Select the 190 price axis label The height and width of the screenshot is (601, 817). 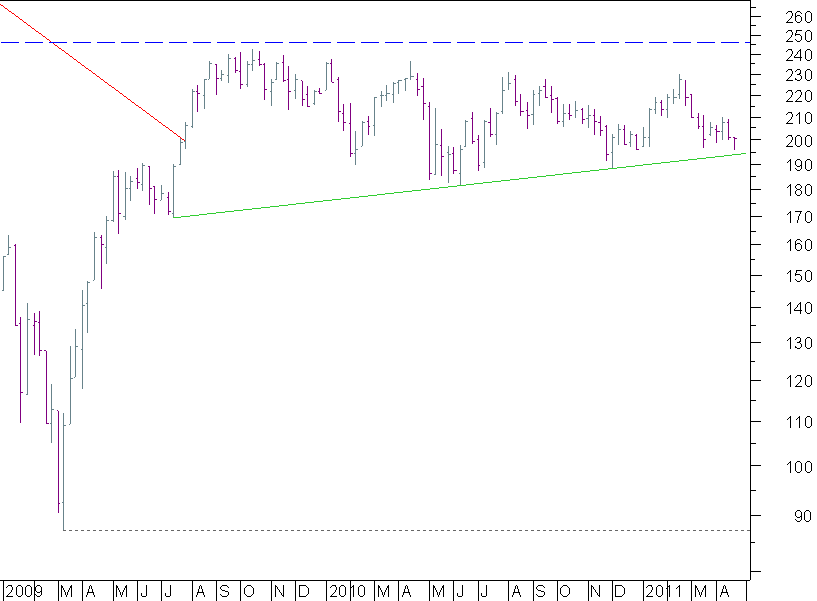coord(799,165)
